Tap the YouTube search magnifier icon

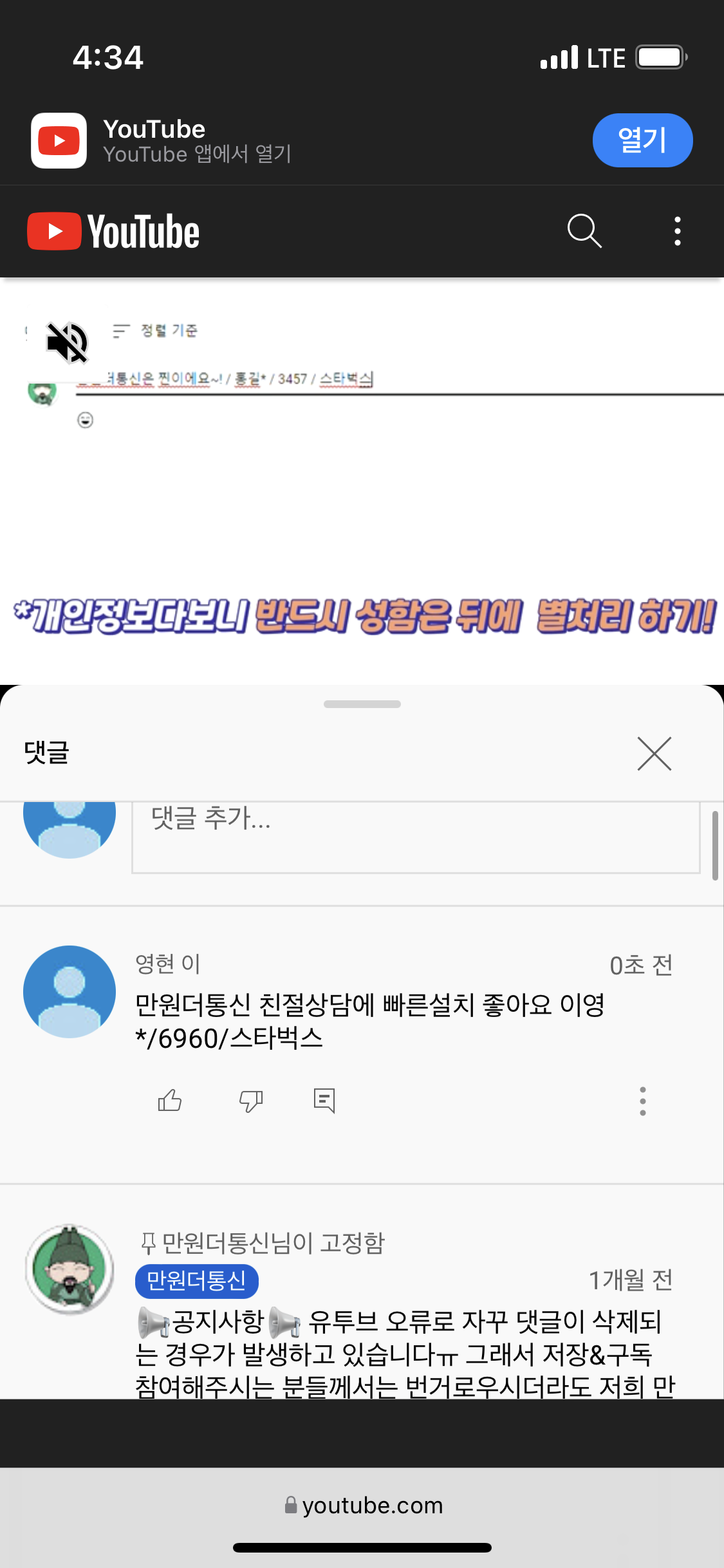click(584, 231)
